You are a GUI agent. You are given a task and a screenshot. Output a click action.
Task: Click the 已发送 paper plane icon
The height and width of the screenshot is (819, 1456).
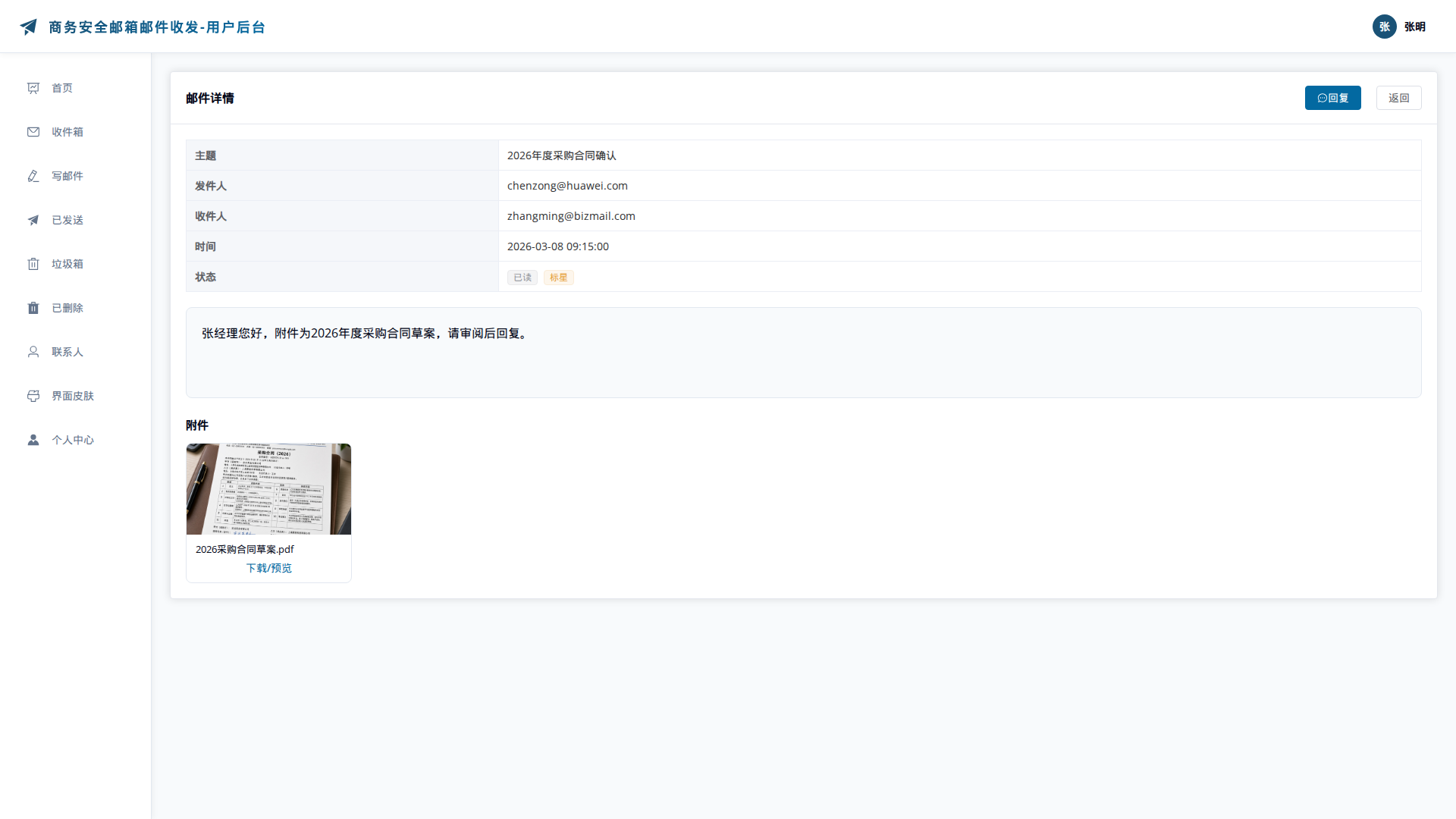[33, 220]
